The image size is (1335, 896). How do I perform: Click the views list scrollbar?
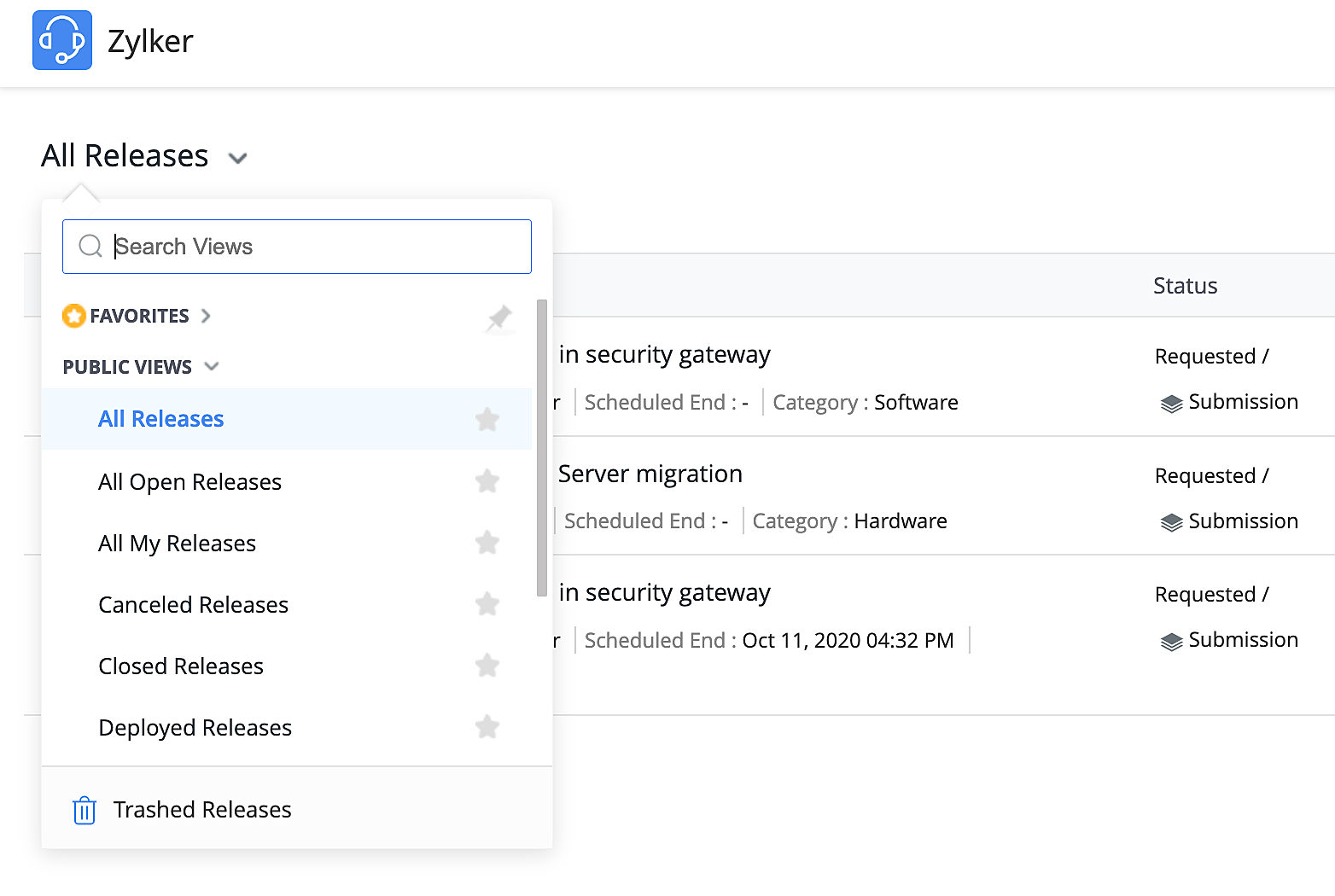[x=542, y=448]
